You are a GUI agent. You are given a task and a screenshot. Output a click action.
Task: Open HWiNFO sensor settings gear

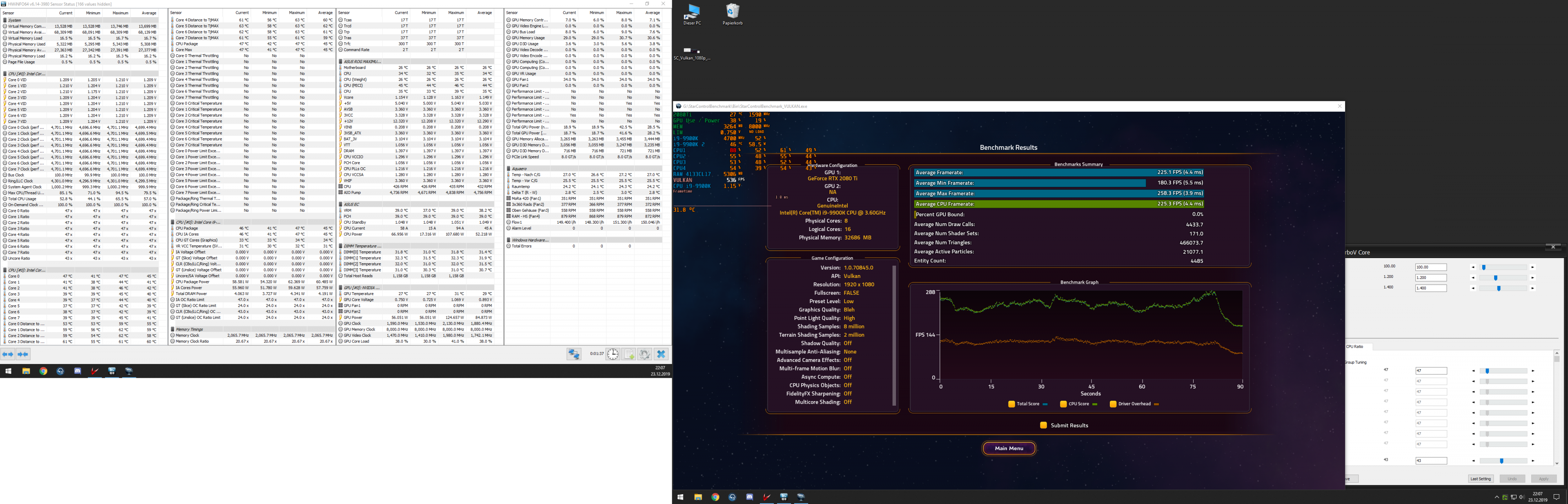[x=645, y=354]
